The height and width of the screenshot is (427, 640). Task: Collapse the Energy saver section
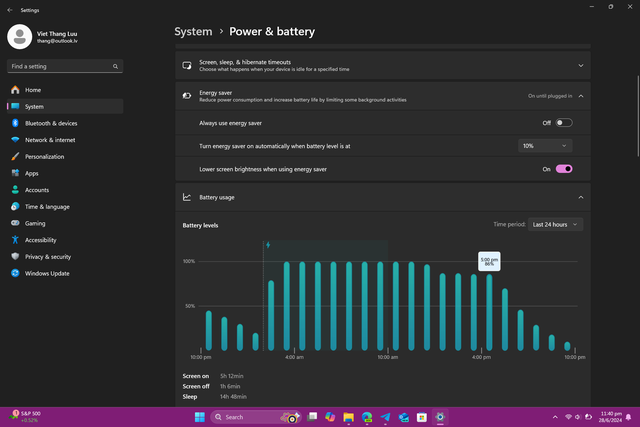pos(581,96)
